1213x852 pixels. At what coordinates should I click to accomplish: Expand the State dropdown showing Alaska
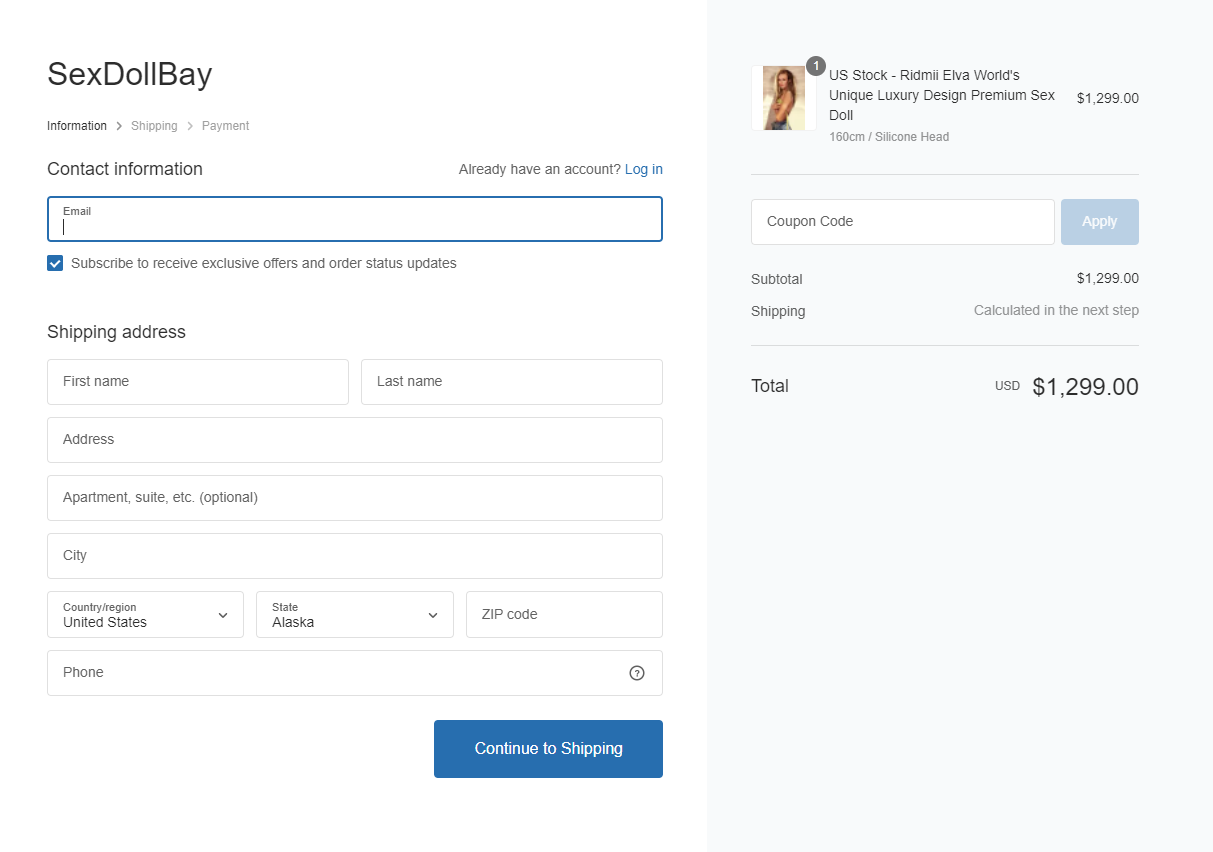pyautogui.click(x=354, y=615)
